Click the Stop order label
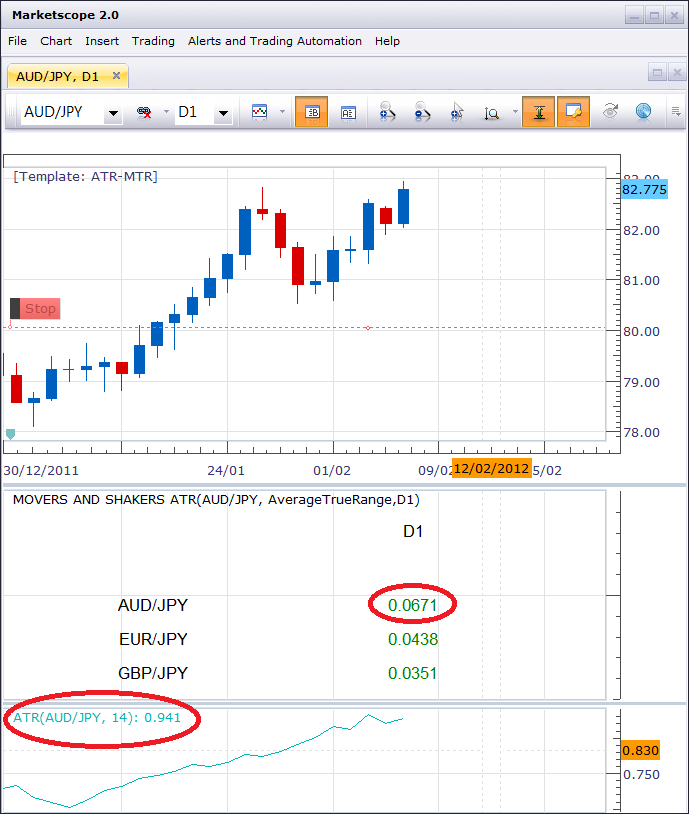Screen dimensions: 689x814 point(35,308)
